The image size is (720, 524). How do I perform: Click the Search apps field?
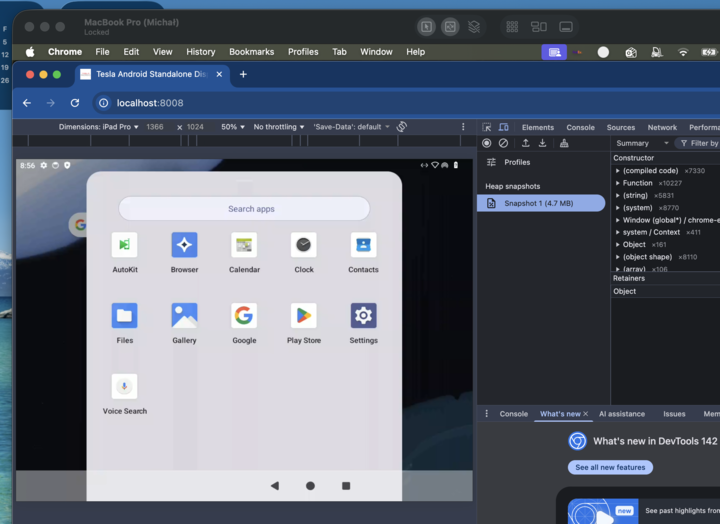click(244, 208)
